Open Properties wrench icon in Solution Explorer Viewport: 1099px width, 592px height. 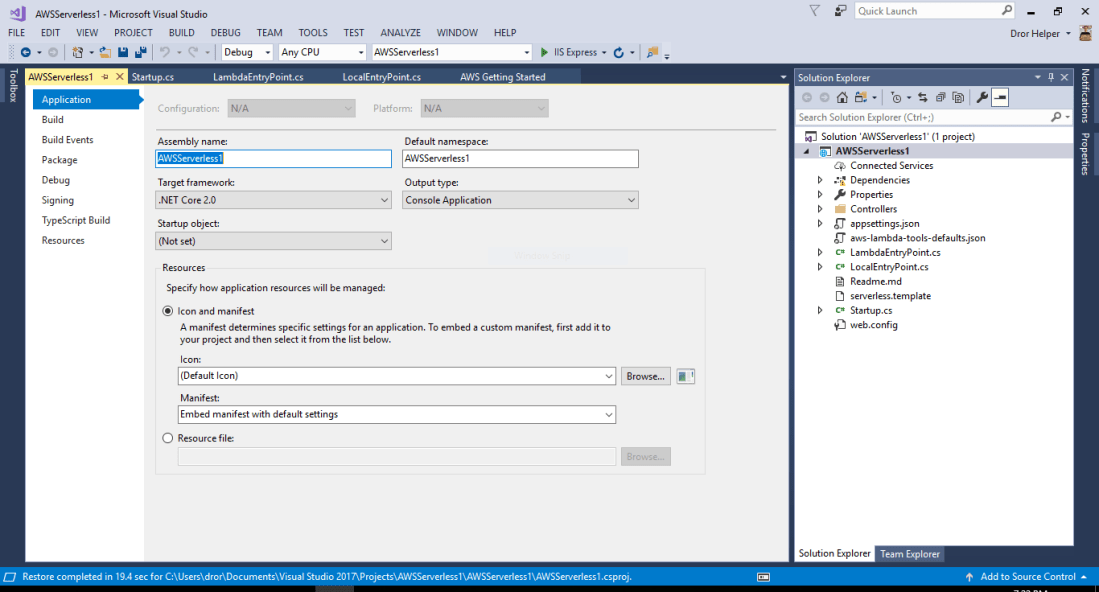tap(982, 97)
